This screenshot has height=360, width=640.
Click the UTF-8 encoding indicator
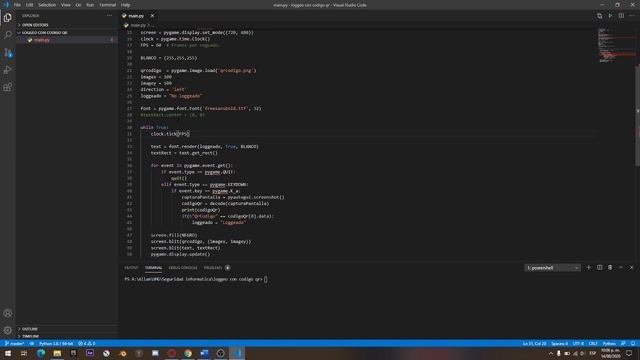578,344
